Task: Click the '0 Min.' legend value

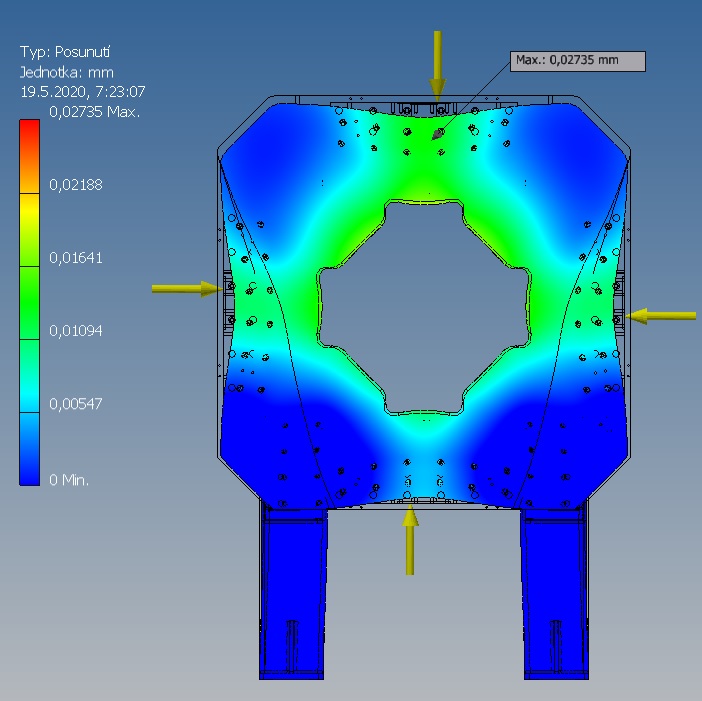Action: click(69, 480)
